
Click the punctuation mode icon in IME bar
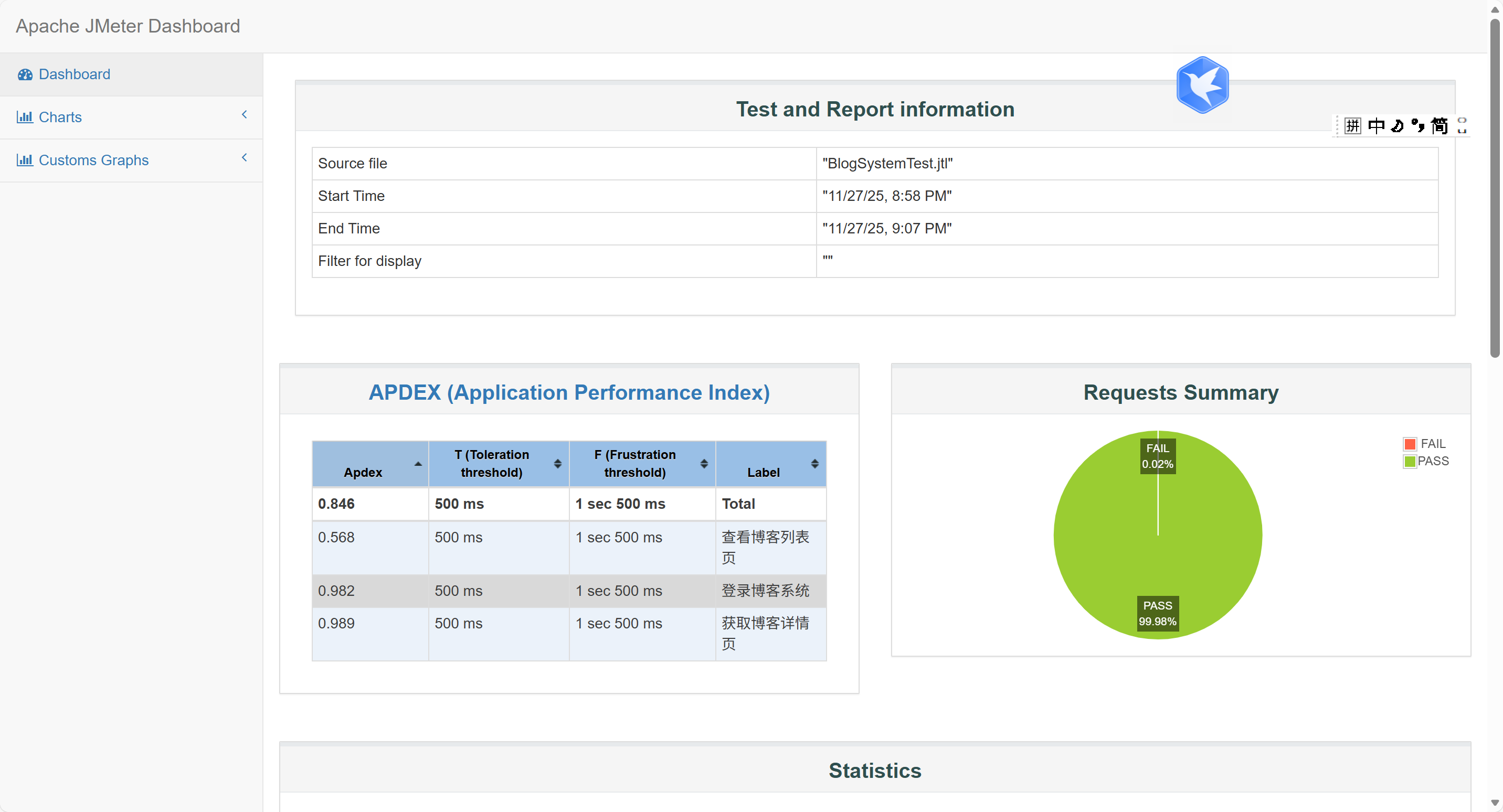tap(1418, 126)
